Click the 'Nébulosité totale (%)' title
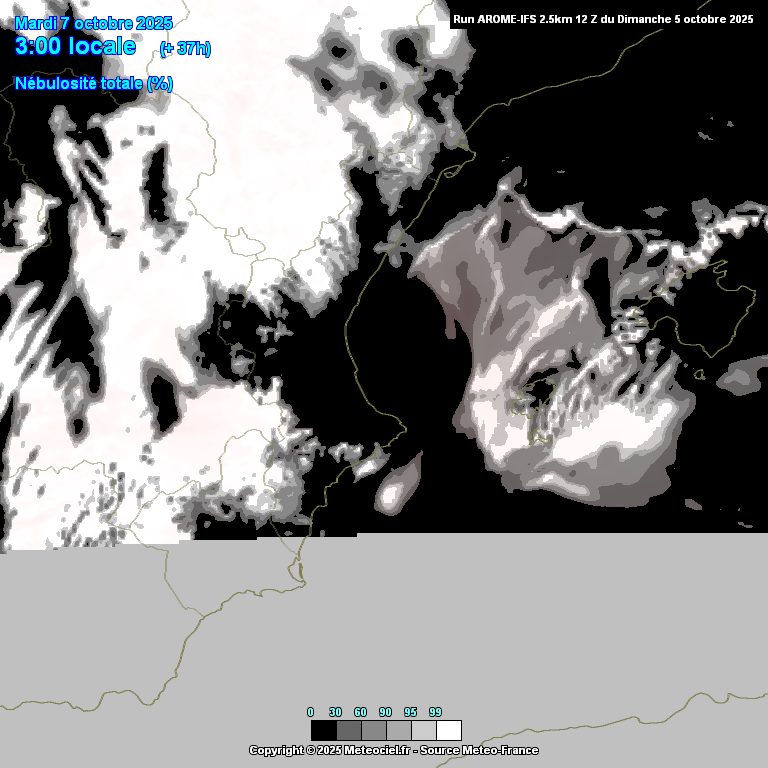The image size is (768, 768). 94,83
